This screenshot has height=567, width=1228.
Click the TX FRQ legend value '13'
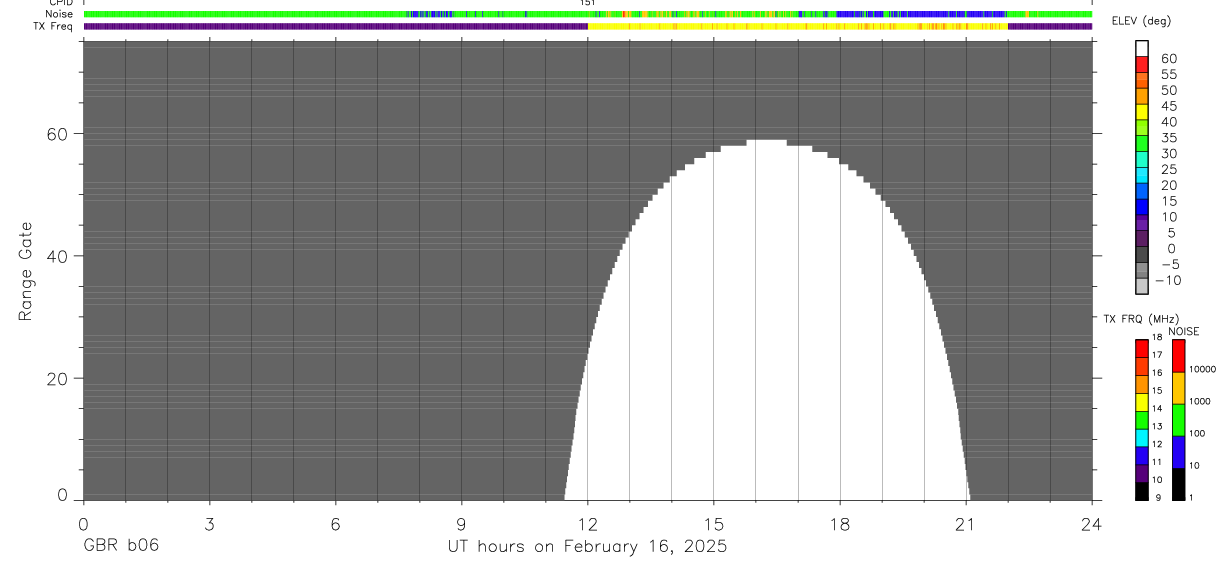1157,426
